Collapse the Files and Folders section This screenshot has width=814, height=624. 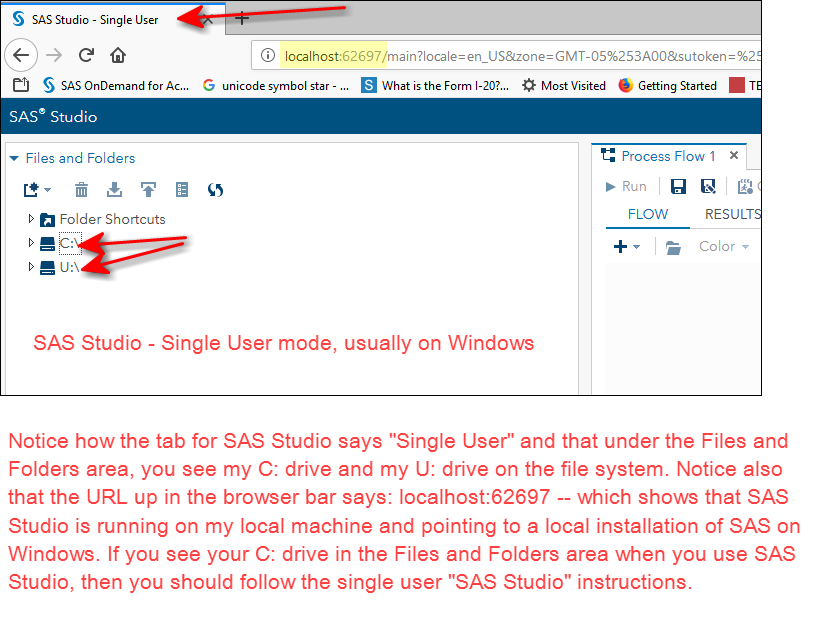(14, 158)
